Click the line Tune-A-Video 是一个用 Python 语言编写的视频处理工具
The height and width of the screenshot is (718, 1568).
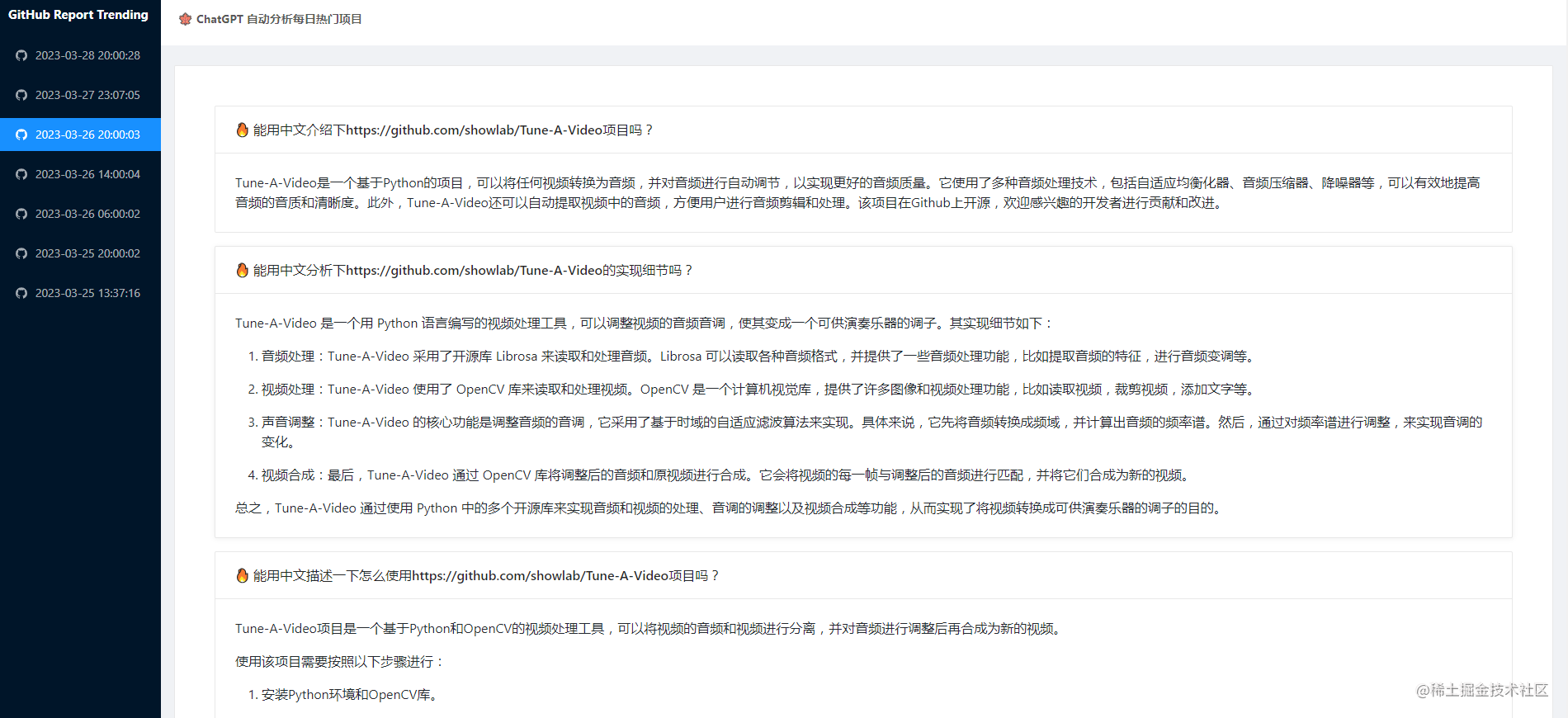point(645,323)
